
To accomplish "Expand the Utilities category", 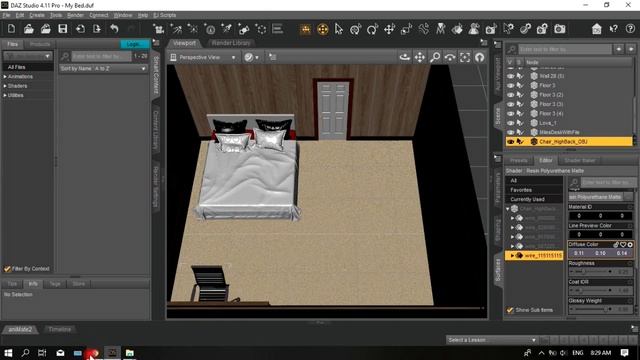I will (5, 95).
